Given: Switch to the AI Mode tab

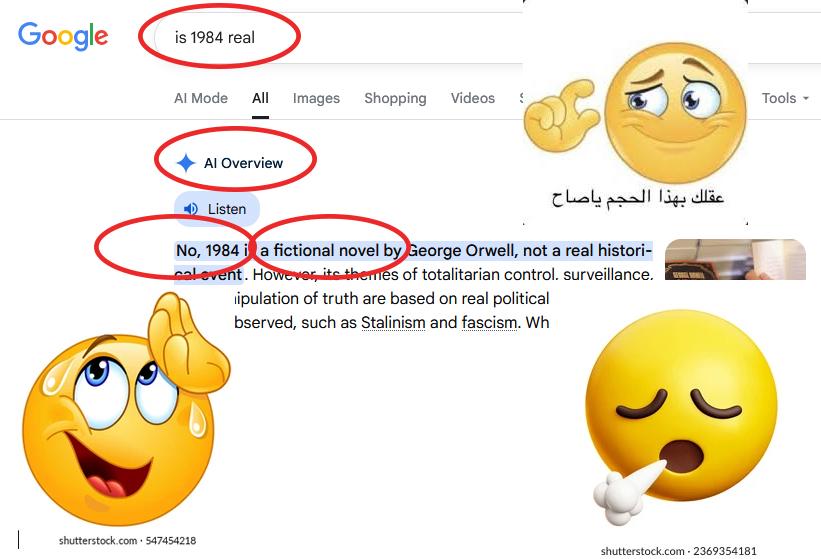Looking at the screenshot, I should (x=201, y=98).
